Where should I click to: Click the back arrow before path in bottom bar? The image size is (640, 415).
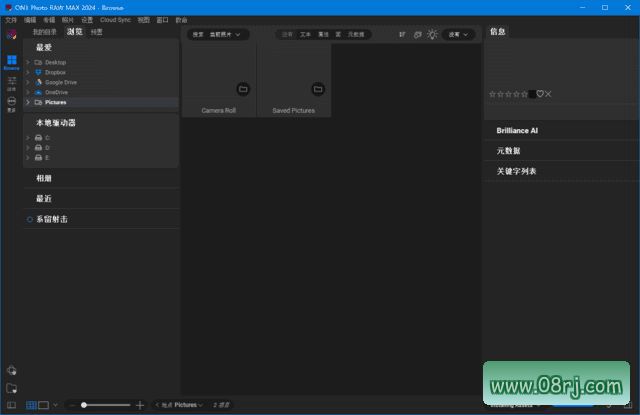click(x=157, y=405)
